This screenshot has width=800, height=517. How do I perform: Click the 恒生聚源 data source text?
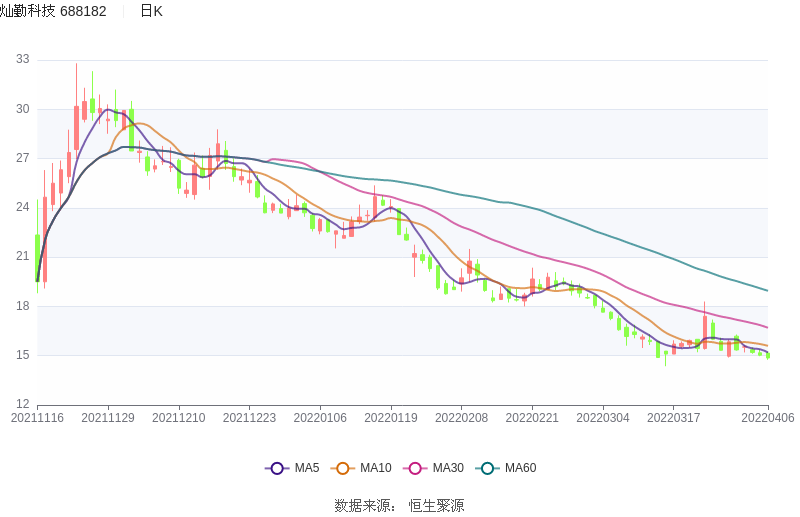436,506
